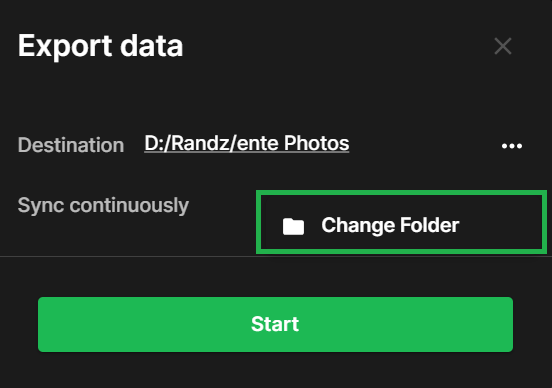Click the white folder glyph in the popup
The height and width of the screenshot is (388, 552).
pos(293,226)
